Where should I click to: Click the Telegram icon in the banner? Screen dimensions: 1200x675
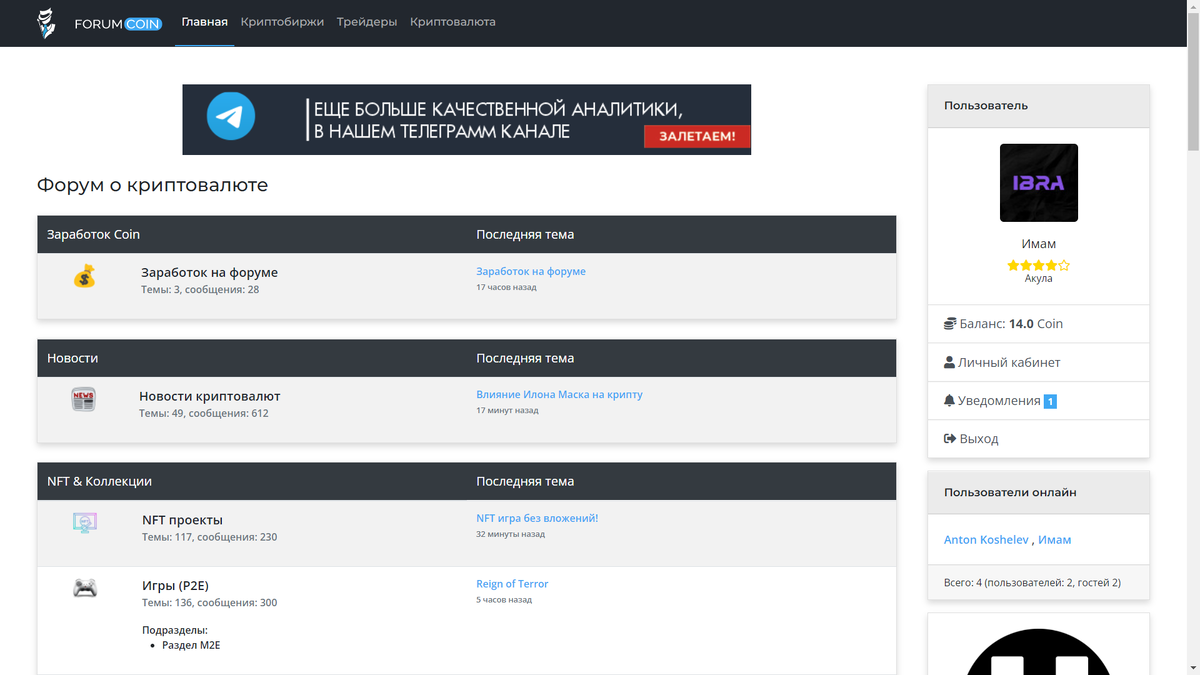pos(231,116)
